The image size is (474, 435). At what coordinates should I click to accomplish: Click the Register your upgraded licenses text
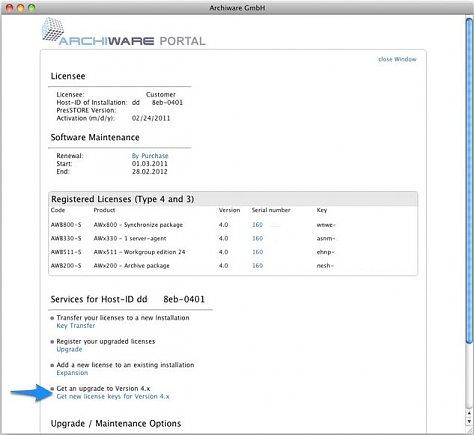106,341
